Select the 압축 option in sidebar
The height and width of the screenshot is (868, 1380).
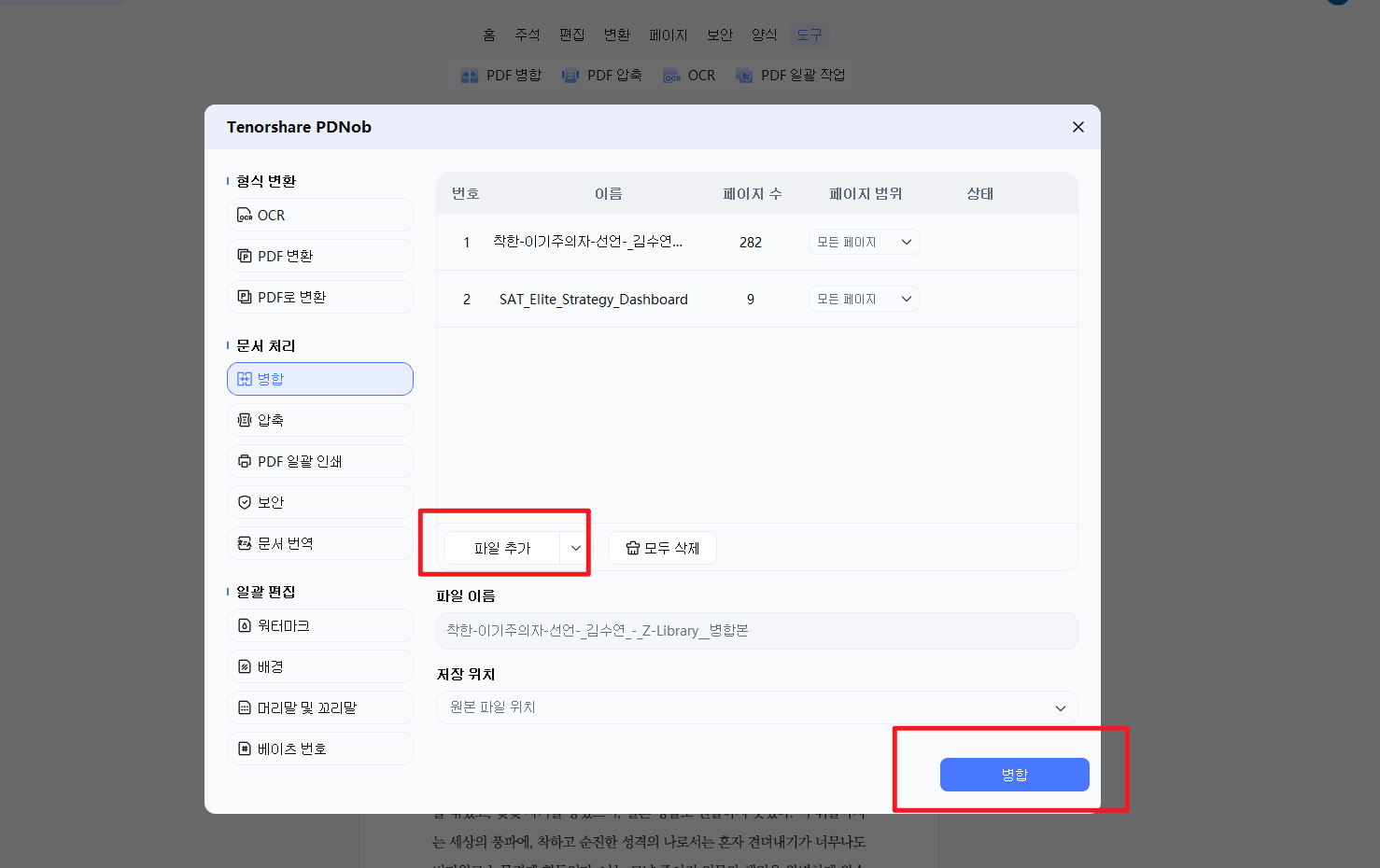(x=320, y=420)
